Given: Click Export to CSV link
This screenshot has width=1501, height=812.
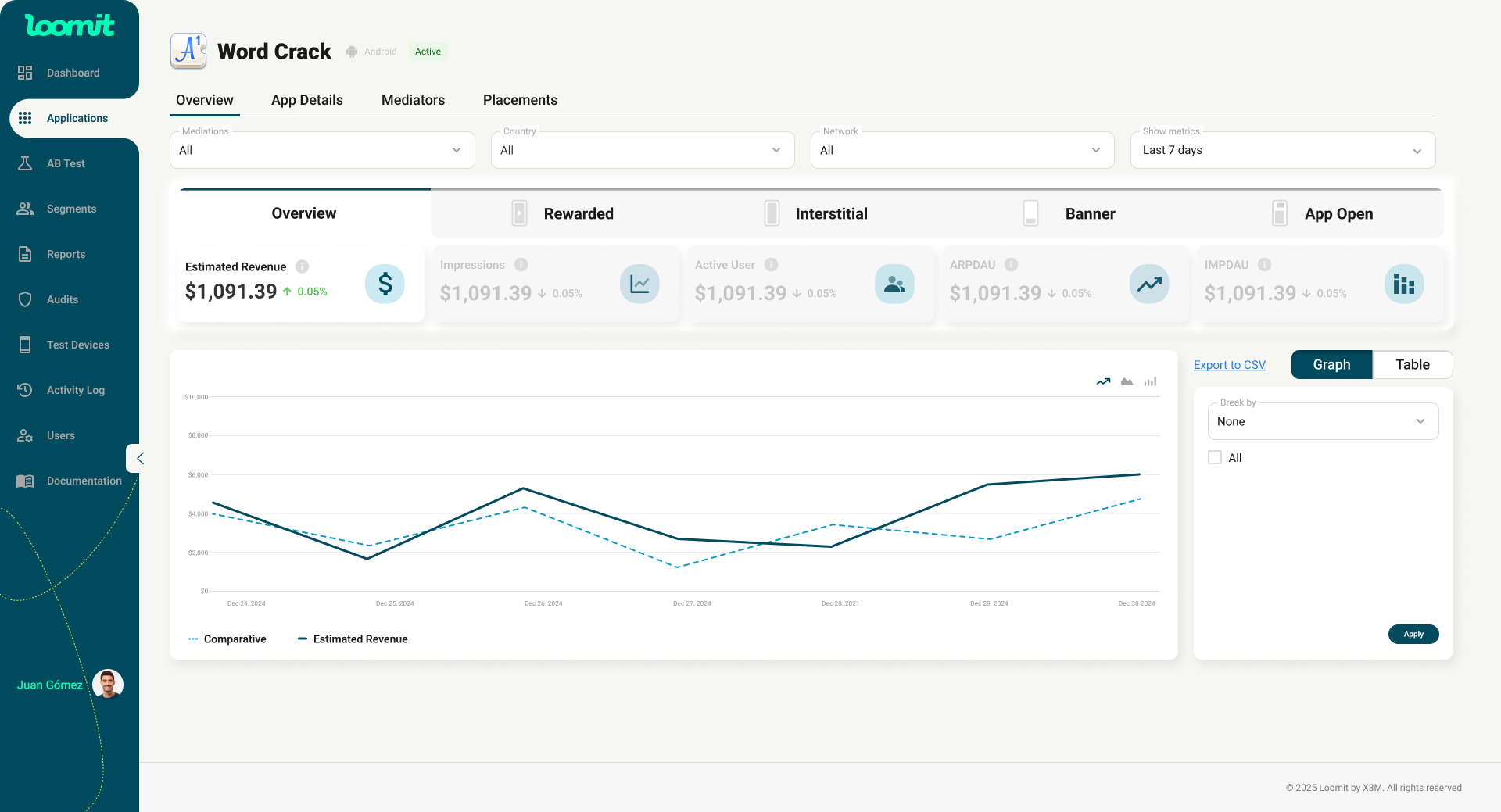Looking at the screenshot, I should [x=1229, y=365].
